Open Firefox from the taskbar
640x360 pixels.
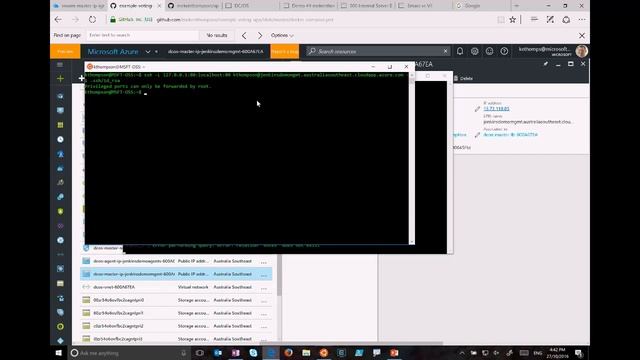(289, 353)
